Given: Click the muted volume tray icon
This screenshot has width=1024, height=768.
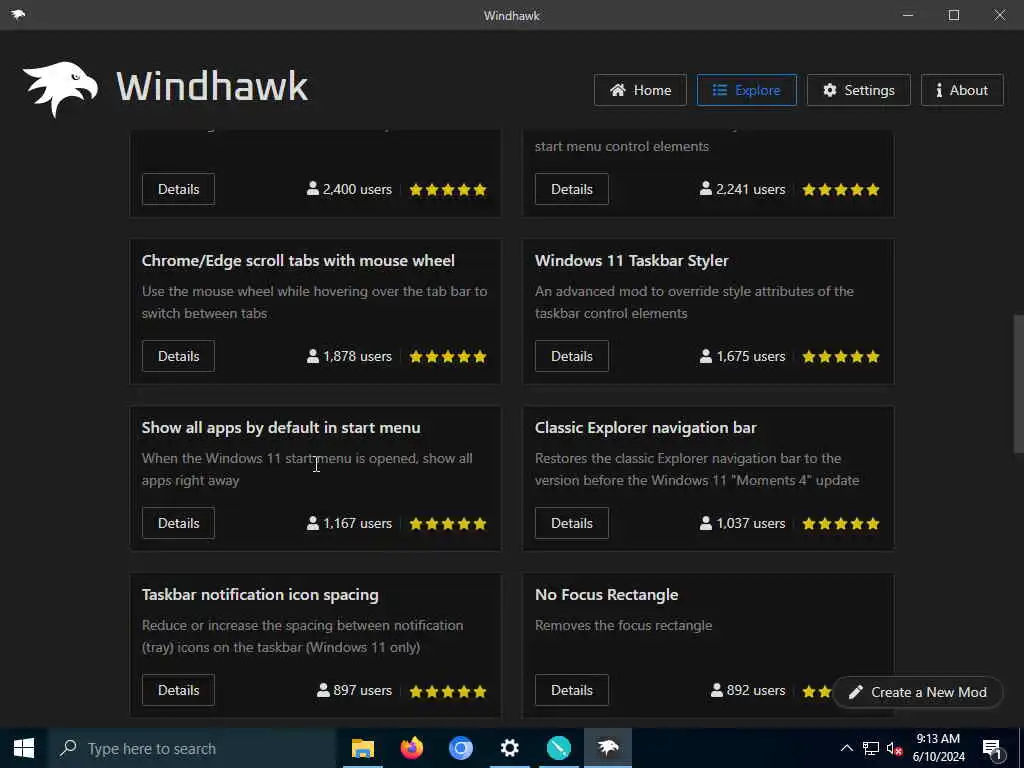Looking at the screenshot, I should click(894, 748).
